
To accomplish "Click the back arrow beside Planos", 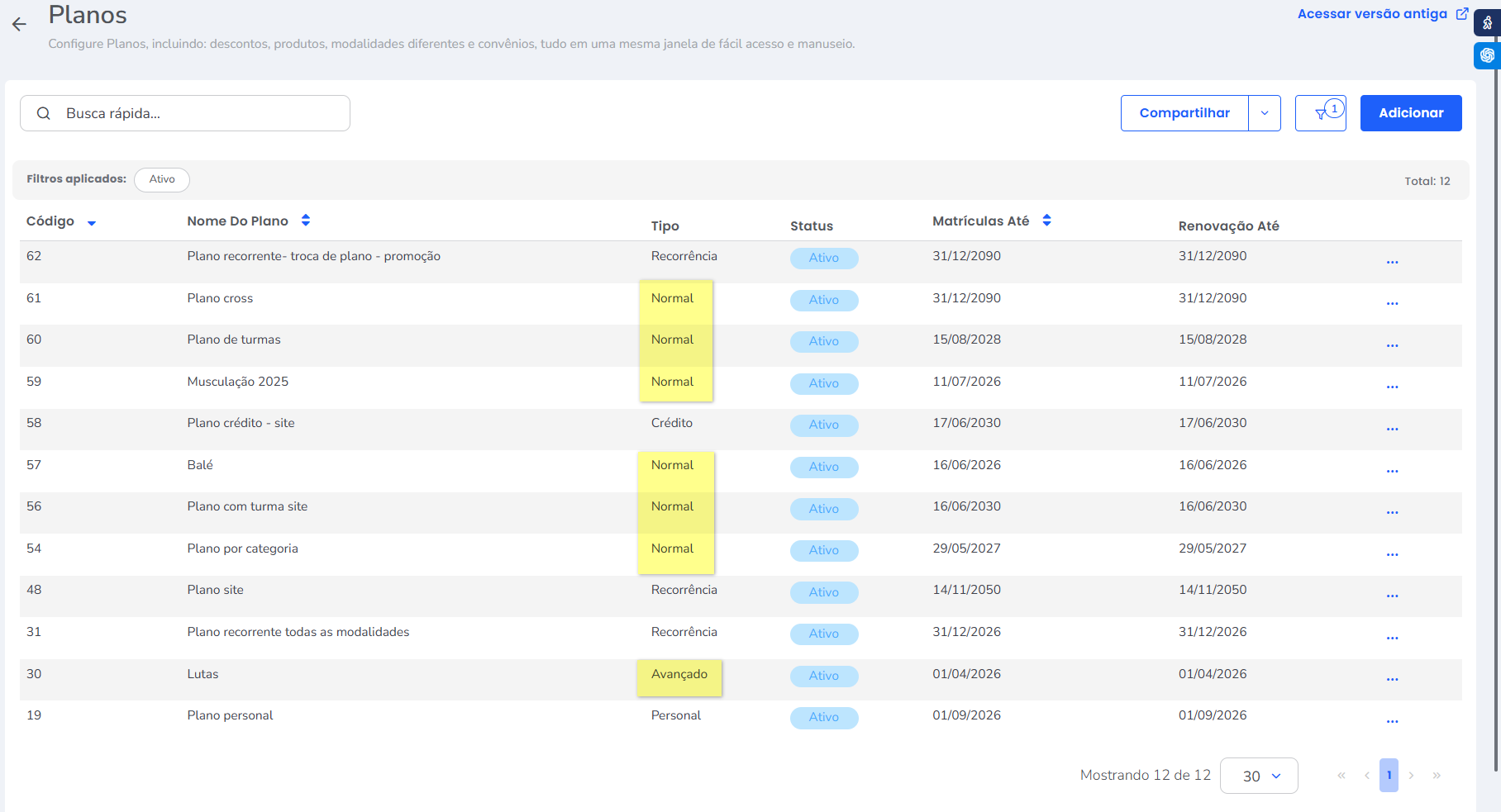I will click(19, 25).
